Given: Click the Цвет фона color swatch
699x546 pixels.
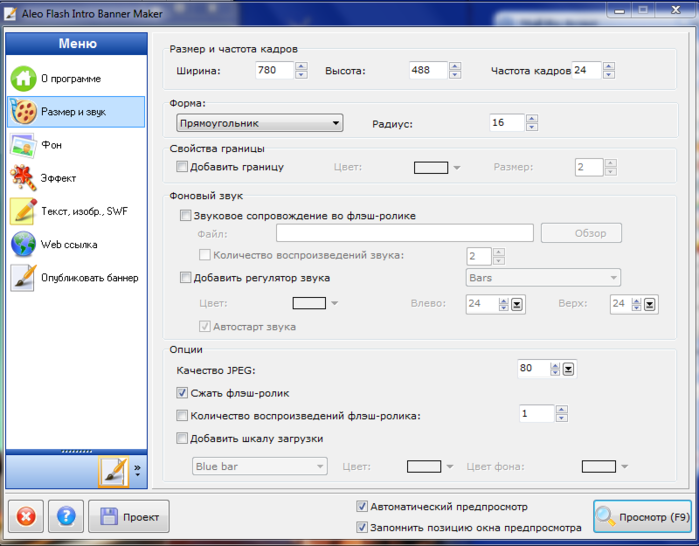Looking at the screenshot, I should coord(599,466).
